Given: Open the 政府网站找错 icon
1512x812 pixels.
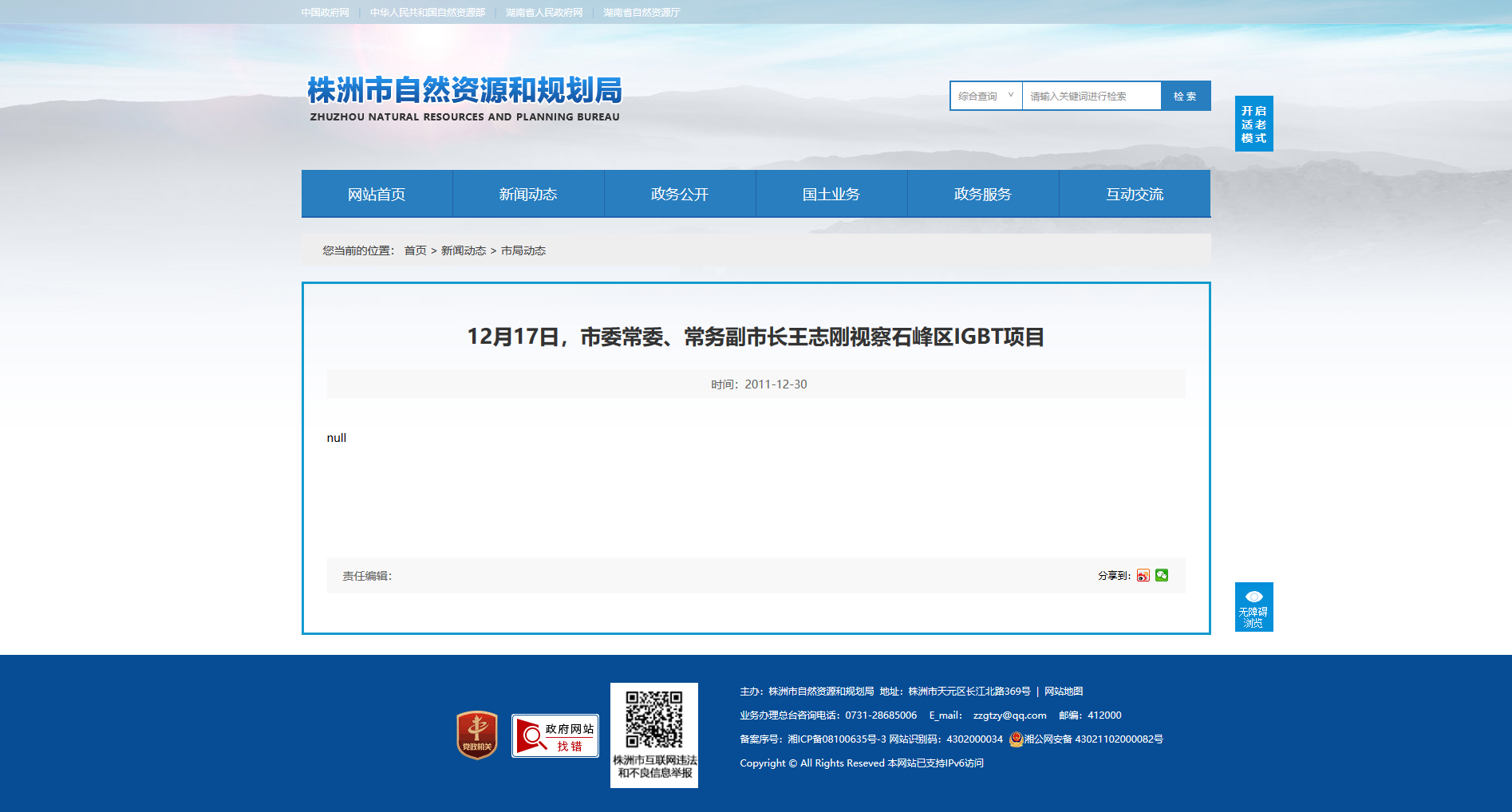Looking at the screenshot, I should tap(555, 735).
